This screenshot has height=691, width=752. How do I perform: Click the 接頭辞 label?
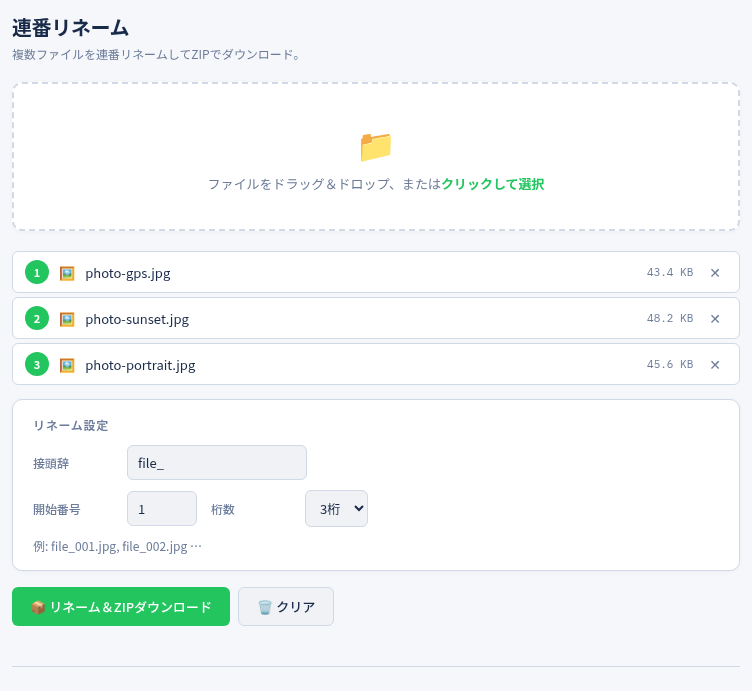click(51, 464)
